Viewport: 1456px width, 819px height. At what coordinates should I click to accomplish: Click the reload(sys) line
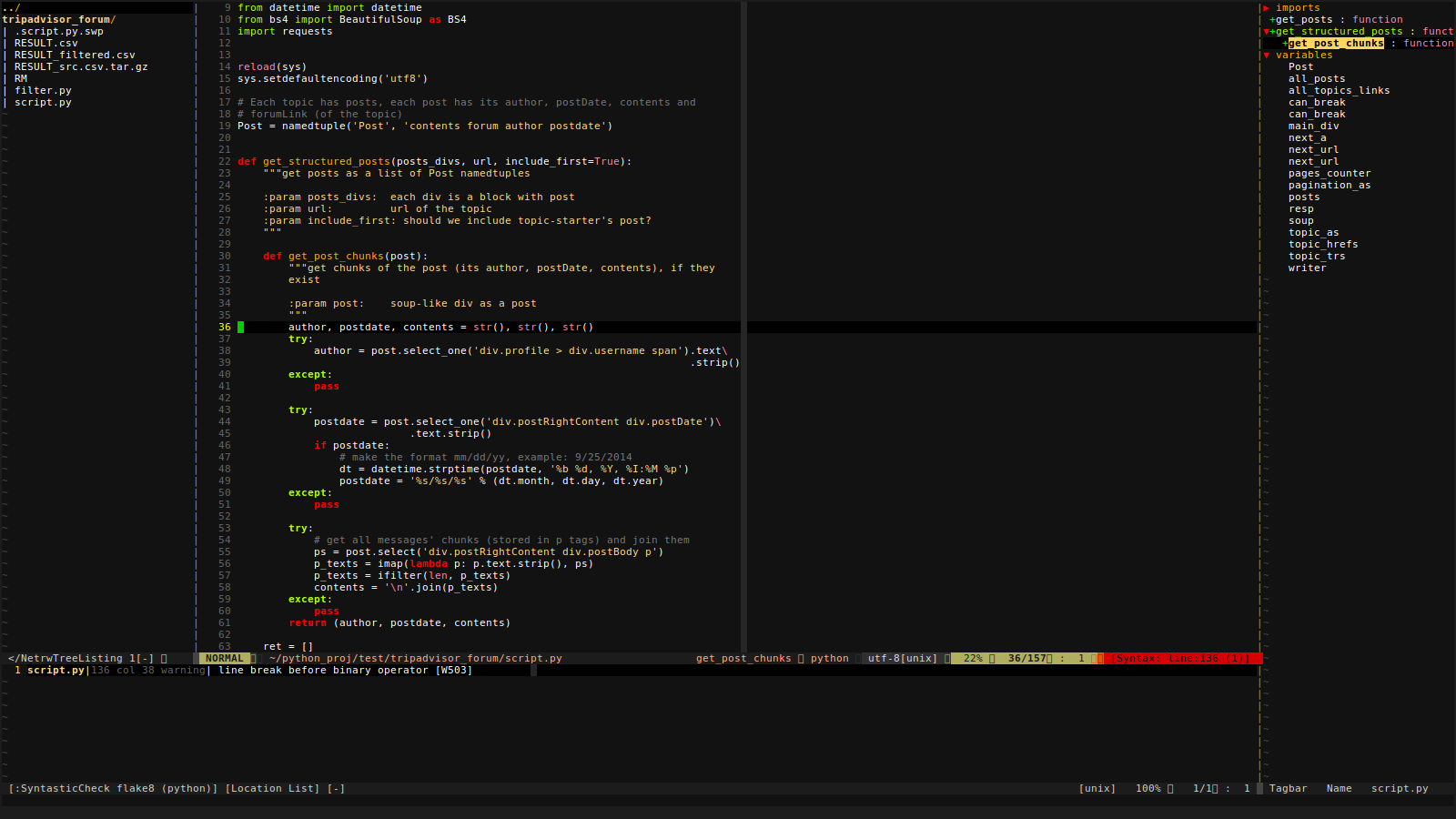[272, 66]
